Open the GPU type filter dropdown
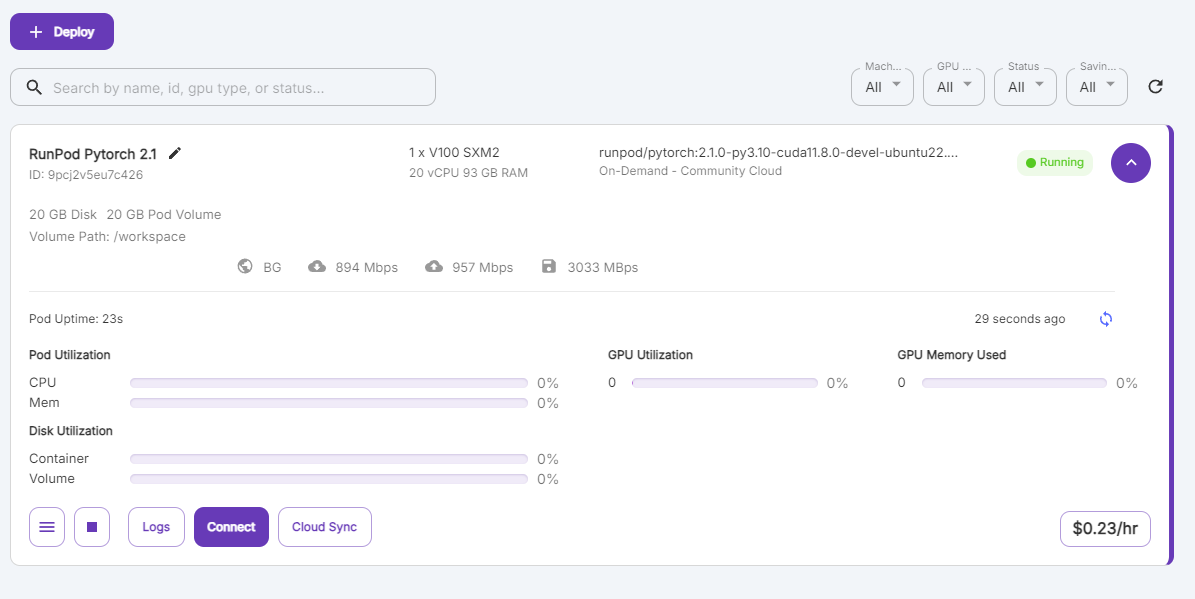1195x599 pixels. [x=953, y=87]
